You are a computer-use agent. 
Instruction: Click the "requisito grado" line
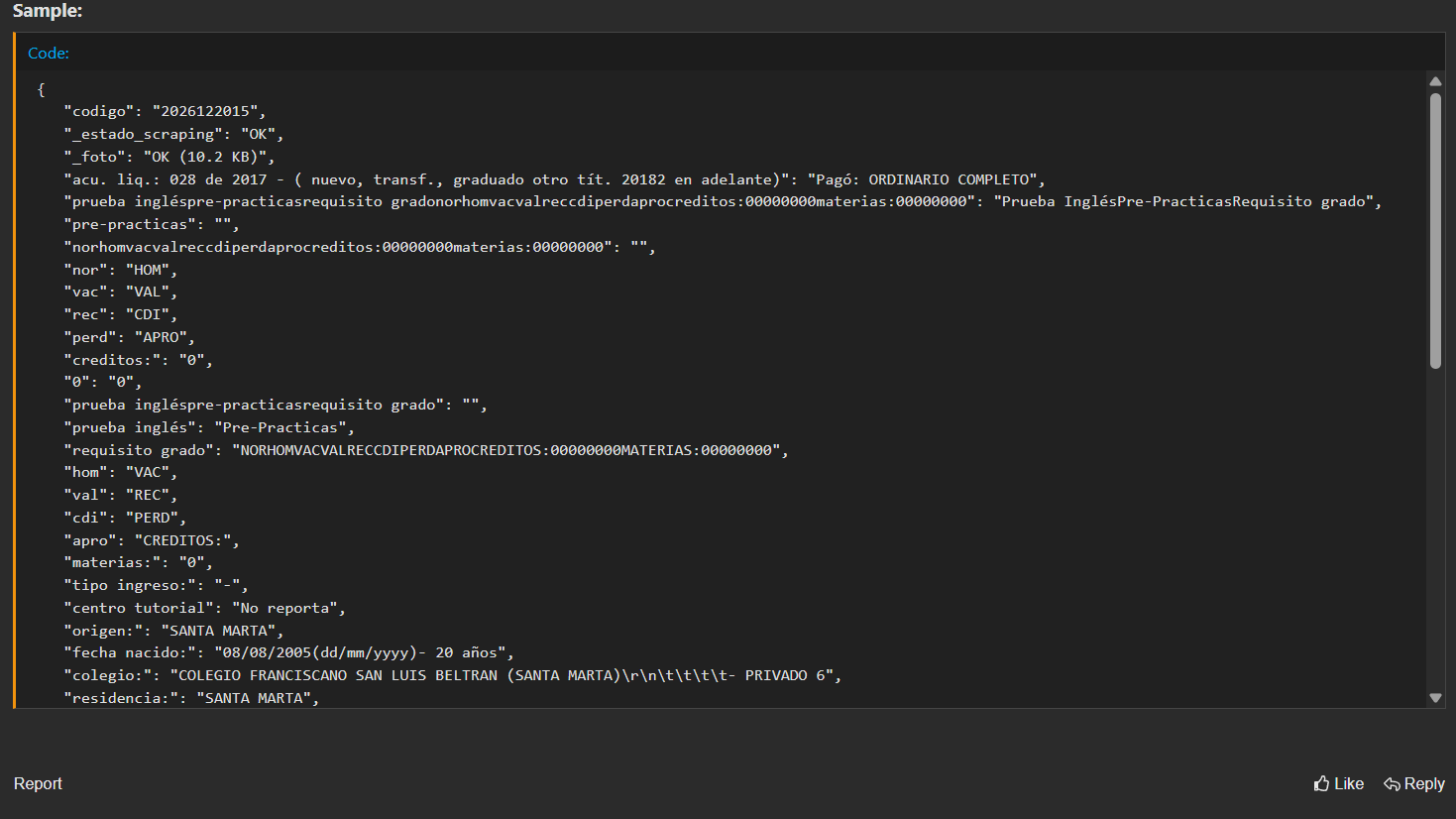(426, 450)
